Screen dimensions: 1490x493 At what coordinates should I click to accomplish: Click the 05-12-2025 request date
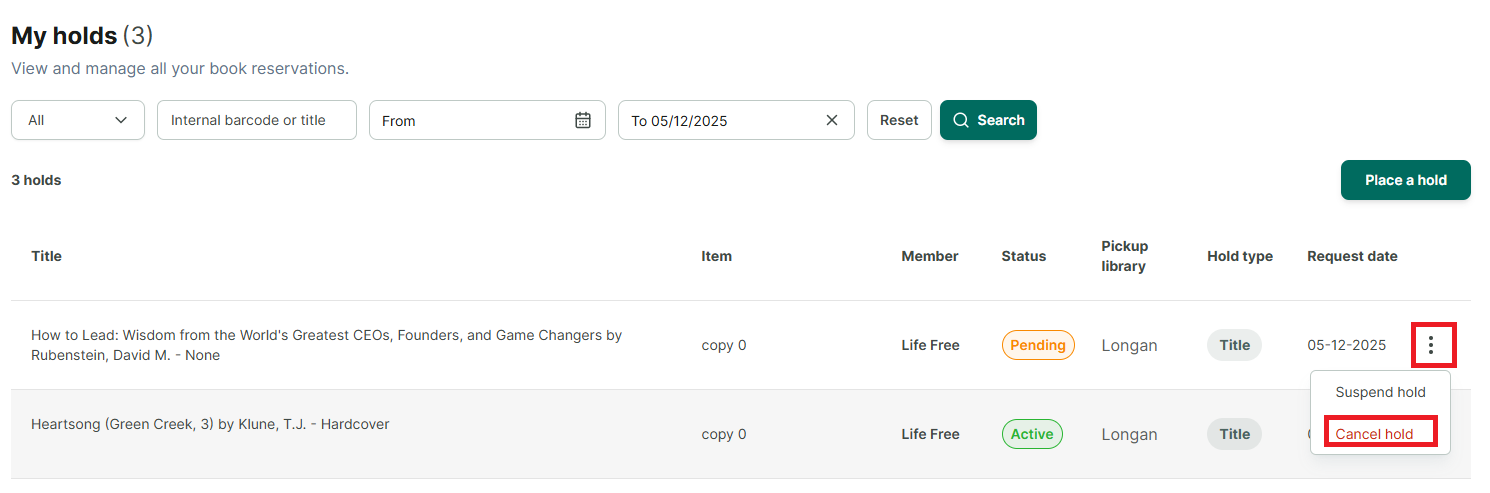(1347, 345)
